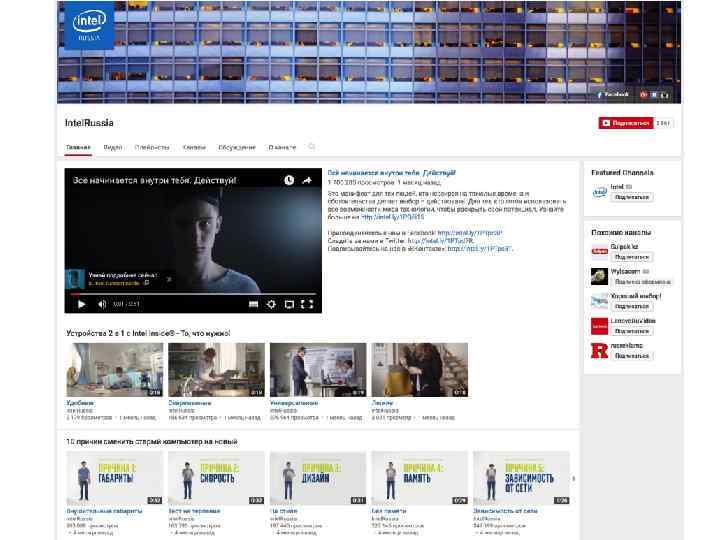The height and width of the screenshot is (540, 720).
Task: Open the Twitter URL in description
Action: [440, 241]
